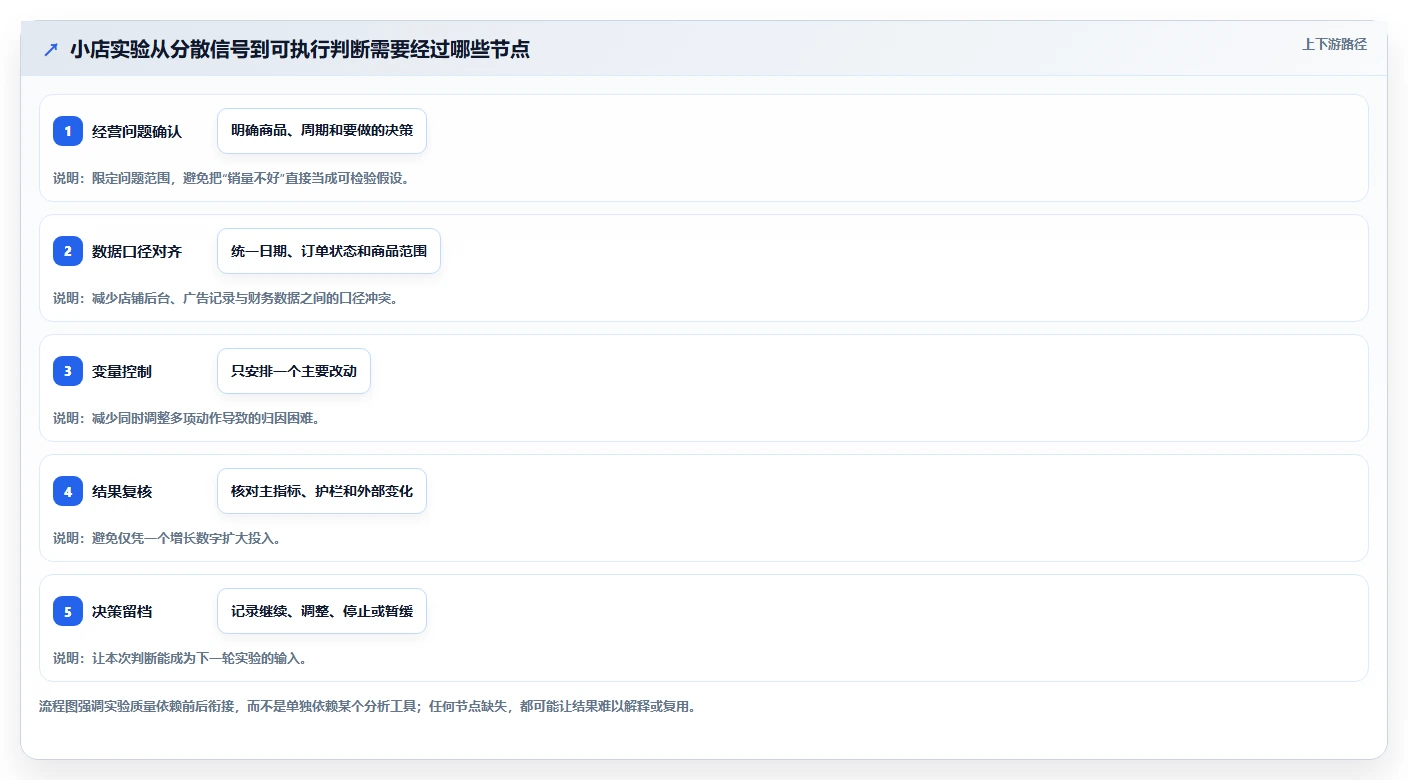Click the 结果复核 step title
1408x780 pixels.
[x=122, y=491]
